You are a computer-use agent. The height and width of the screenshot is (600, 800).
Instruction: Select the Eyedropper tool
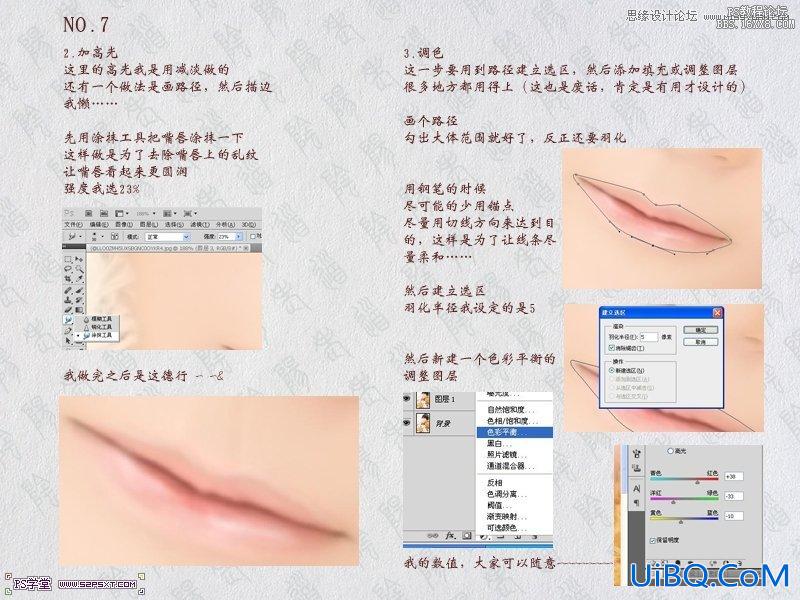click(x=80, y=279)
